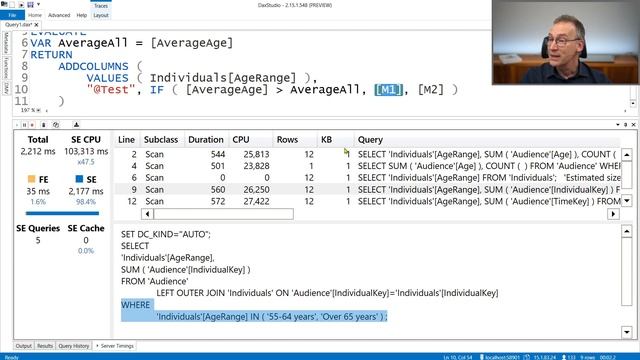Close the Query1.dax tab
This screenshot has height=360, width=640.
(x=36, y=24)
